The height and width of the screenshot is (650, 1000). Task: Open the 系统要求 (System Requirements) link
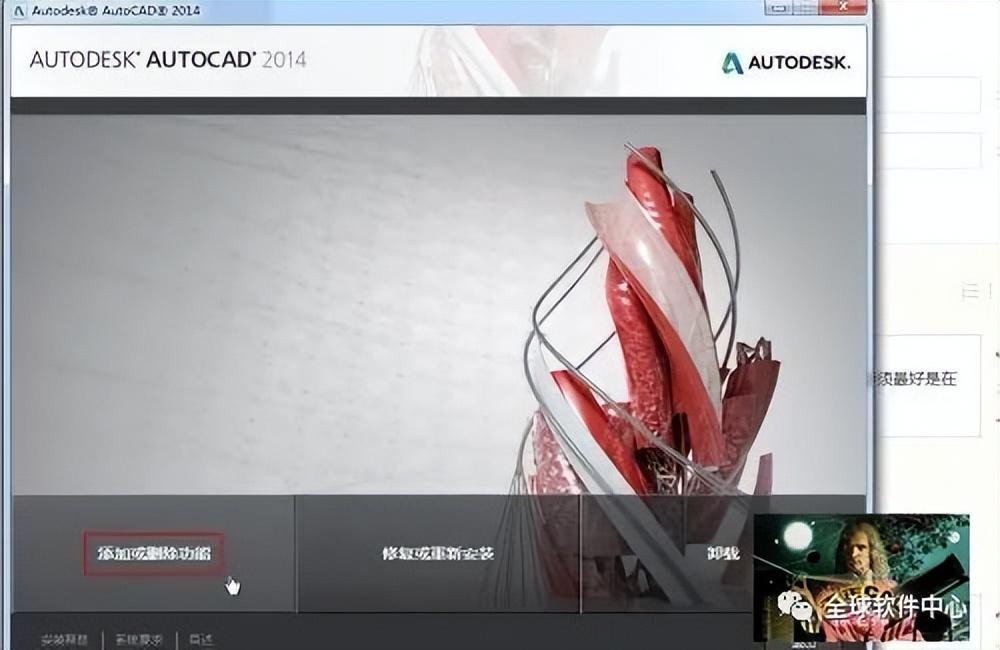[139, 640]
